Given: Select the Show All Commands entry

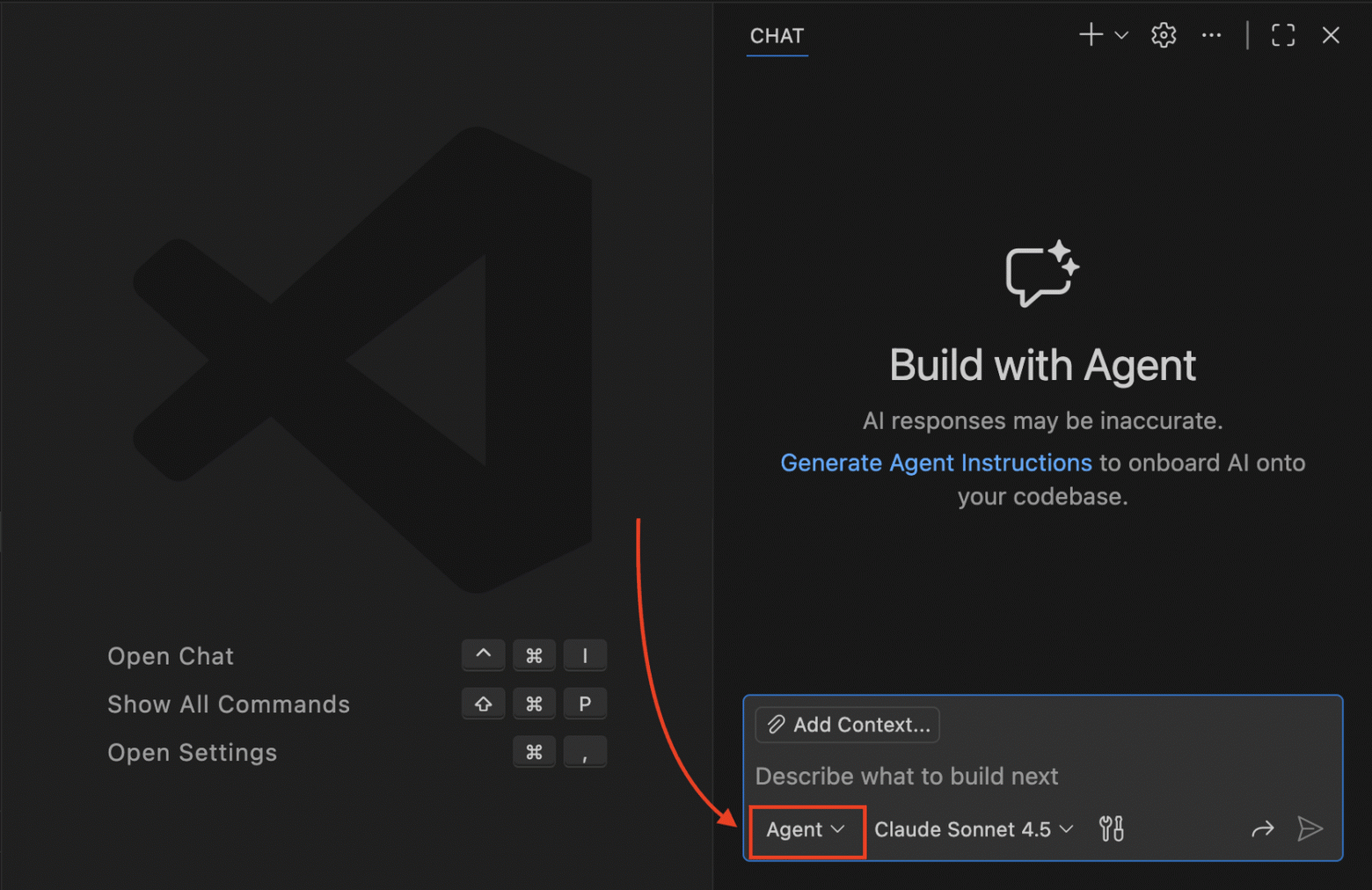Looking at the screenshot, I should pyautogui.click(x=229, y=704).
